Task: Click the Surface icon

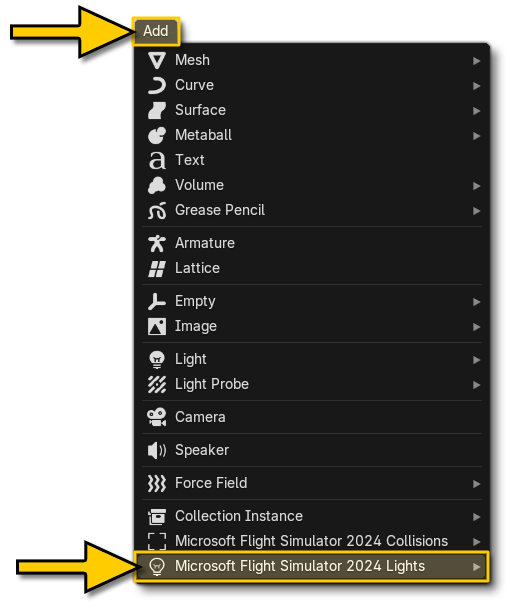Action: point(157,110)
